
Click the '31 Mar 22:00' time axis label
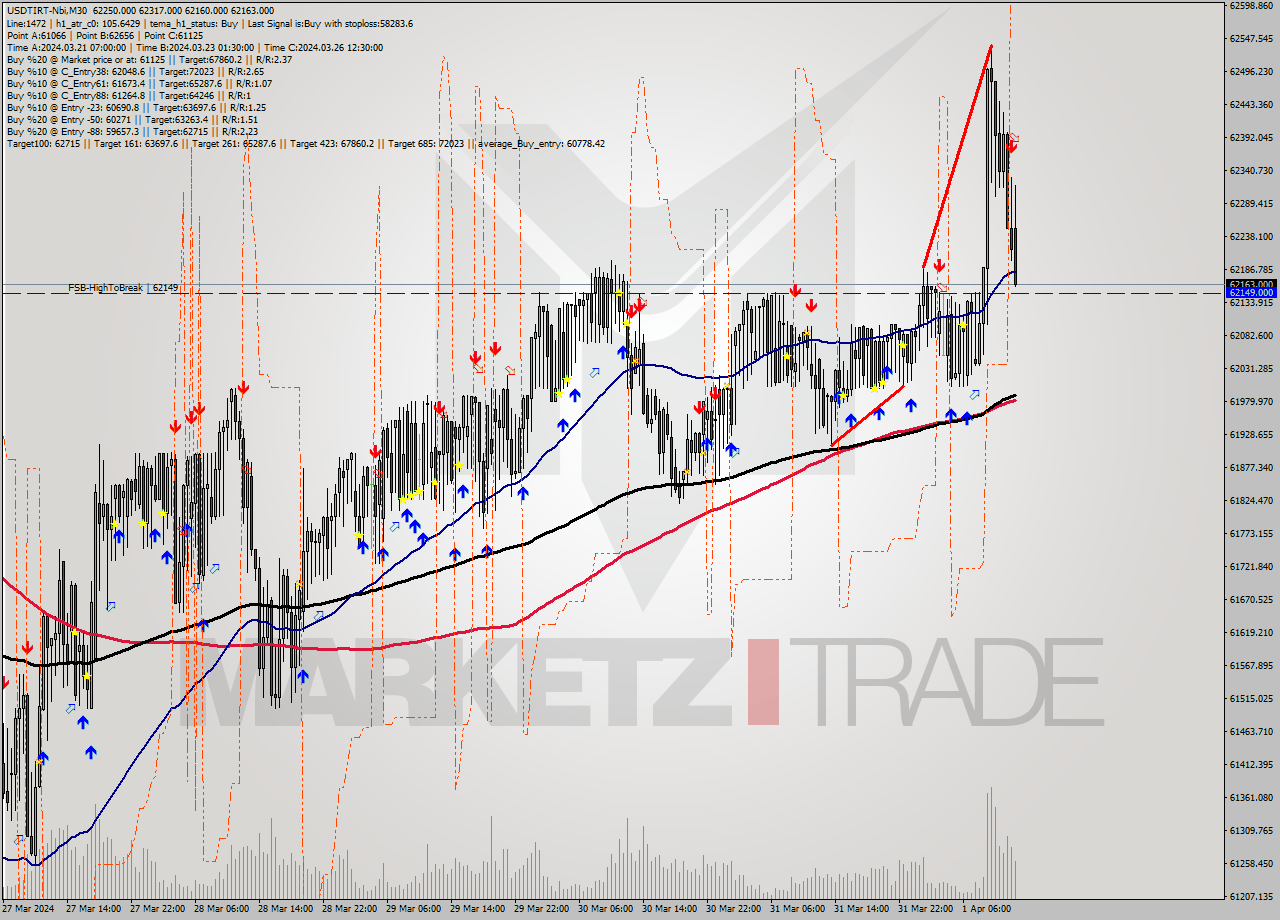point(926,909)
